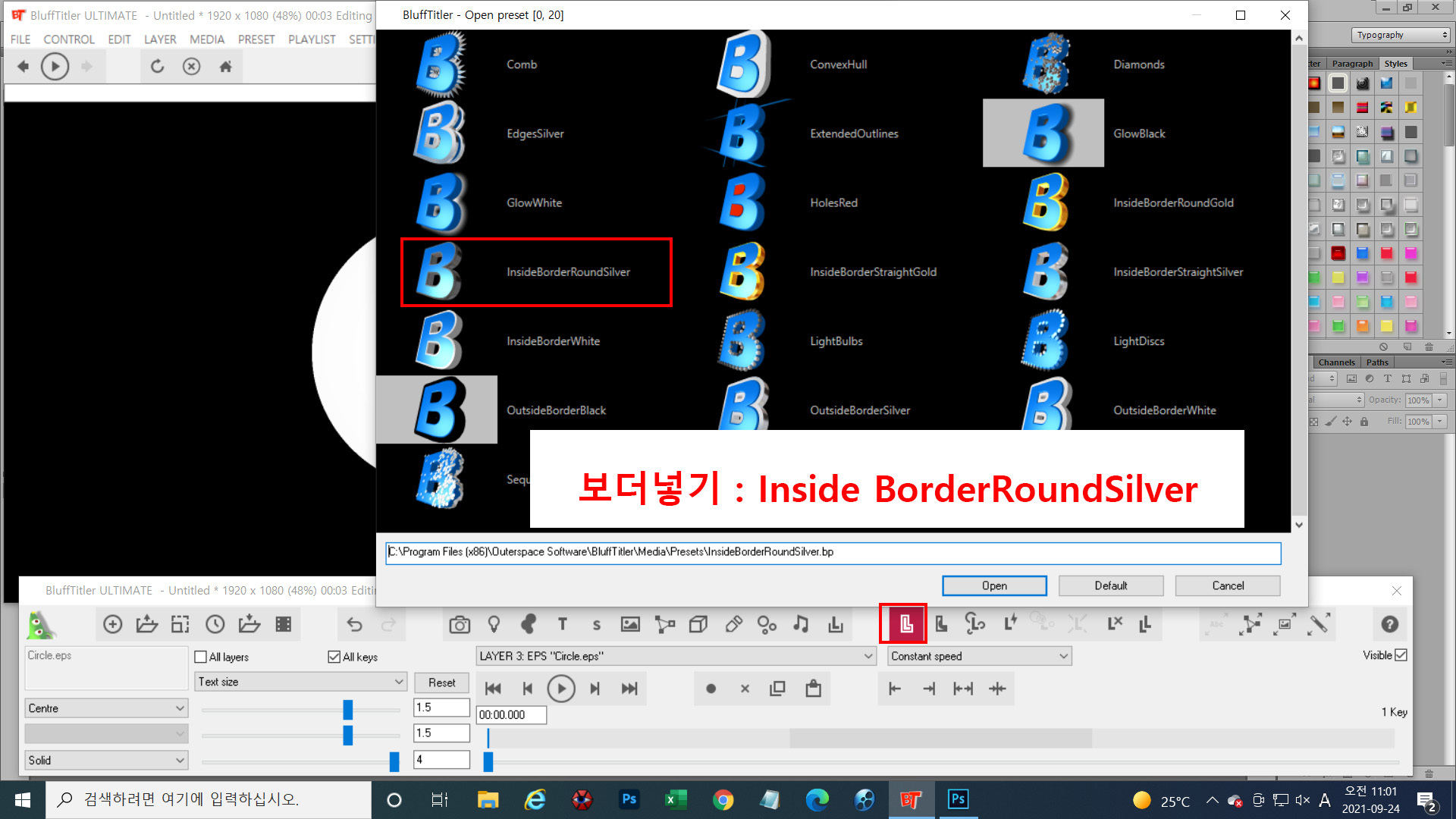
Task: Open the MEDIA menu
Action: coord(206,39)
